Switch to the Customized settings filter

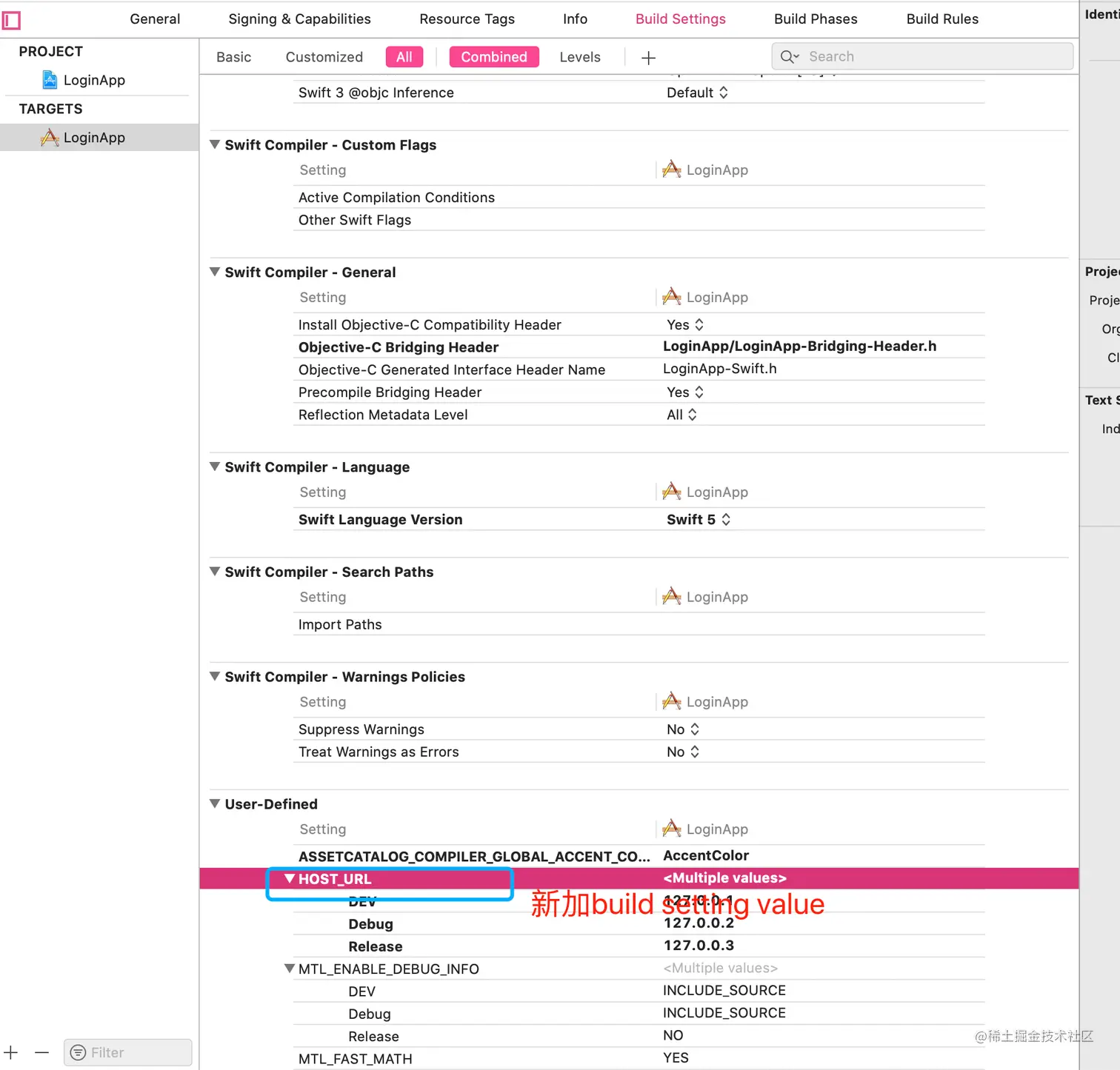pos(324,57)
